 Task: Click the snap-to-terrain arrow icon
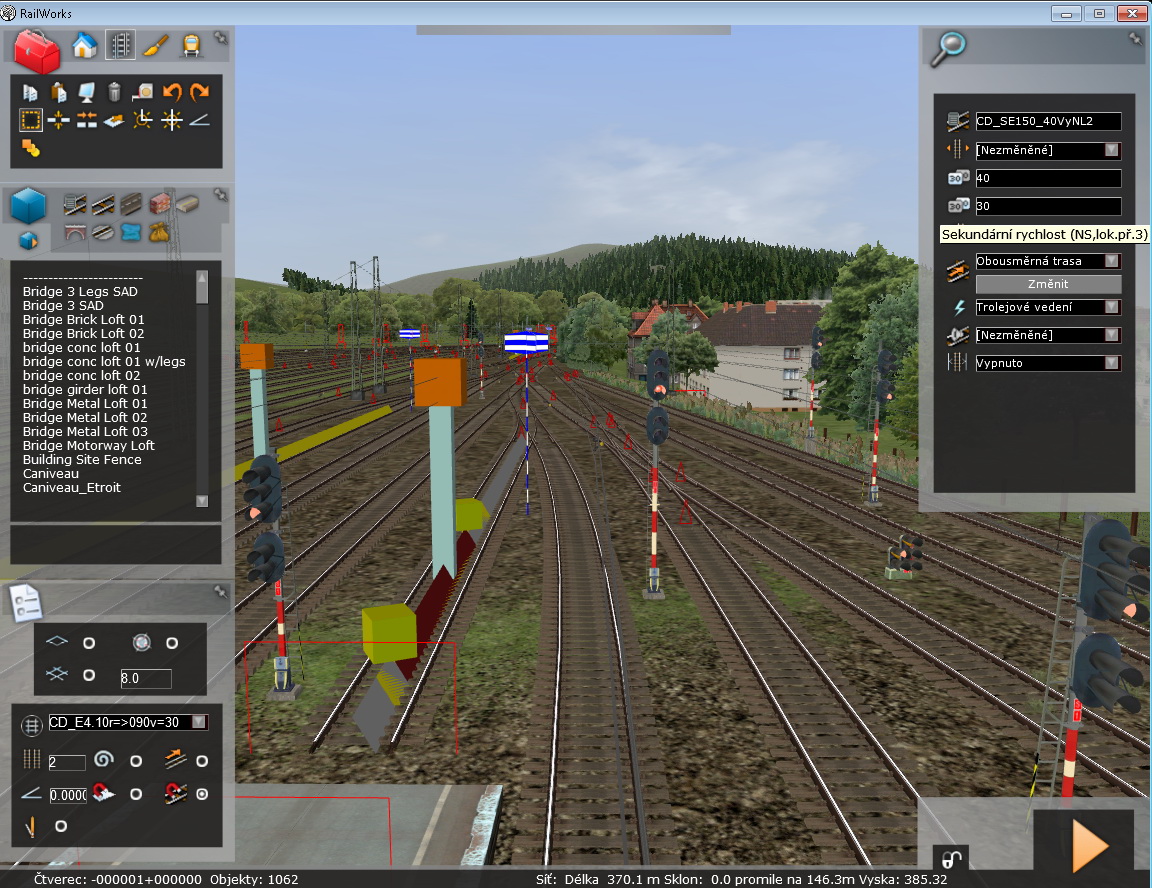point(114,120)
